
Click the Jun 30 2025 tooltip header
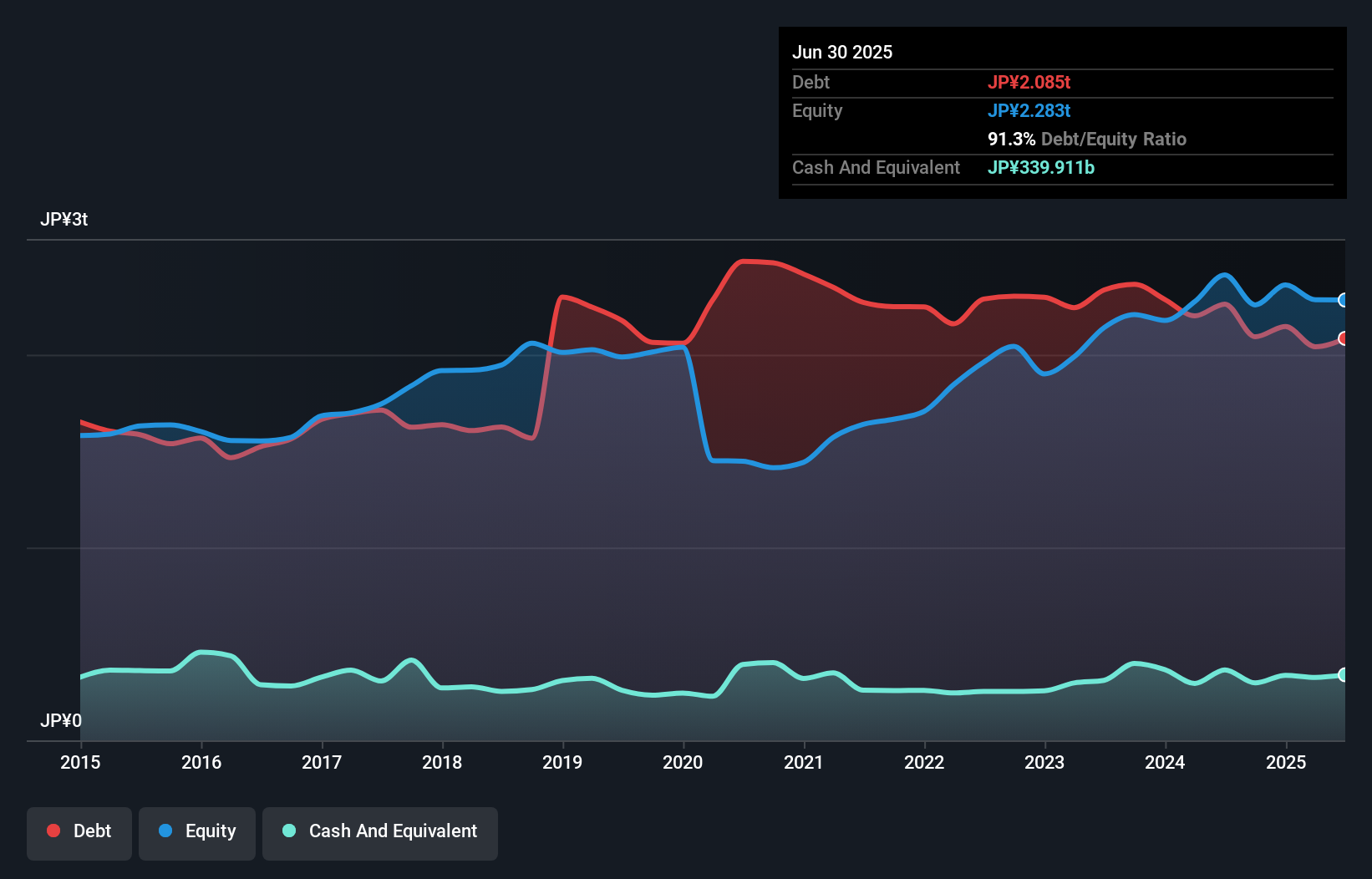coord(843,52)
